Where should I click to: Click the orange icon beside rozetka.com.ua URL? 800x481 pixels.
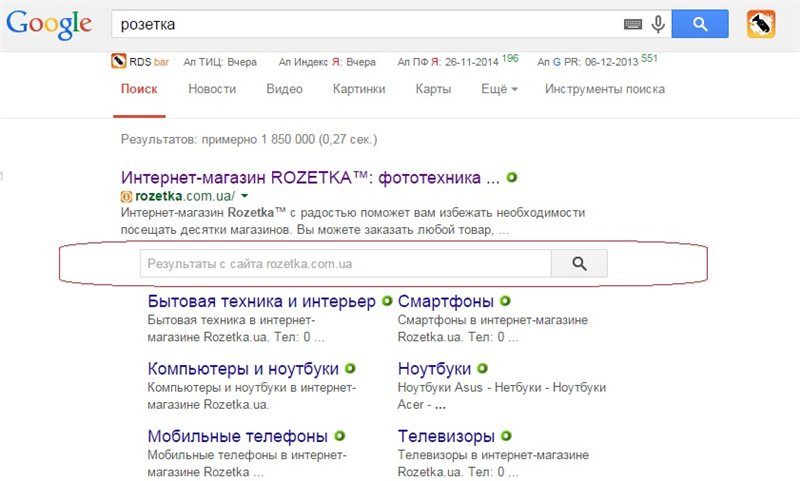coord(126,196)
